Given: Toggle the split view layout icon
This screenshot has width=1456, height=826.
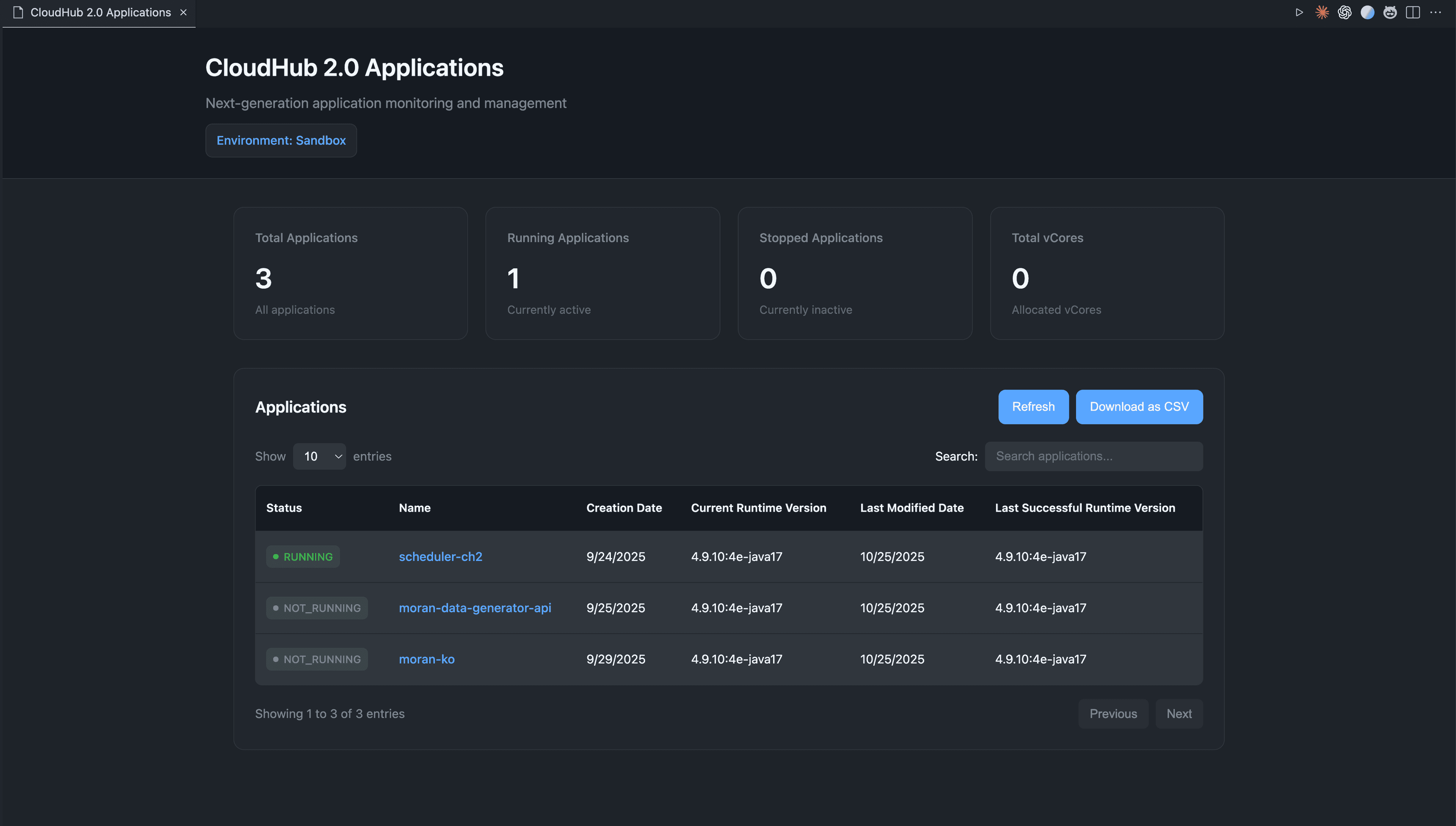Looking at the screenshot, I should coord(1412,12).
